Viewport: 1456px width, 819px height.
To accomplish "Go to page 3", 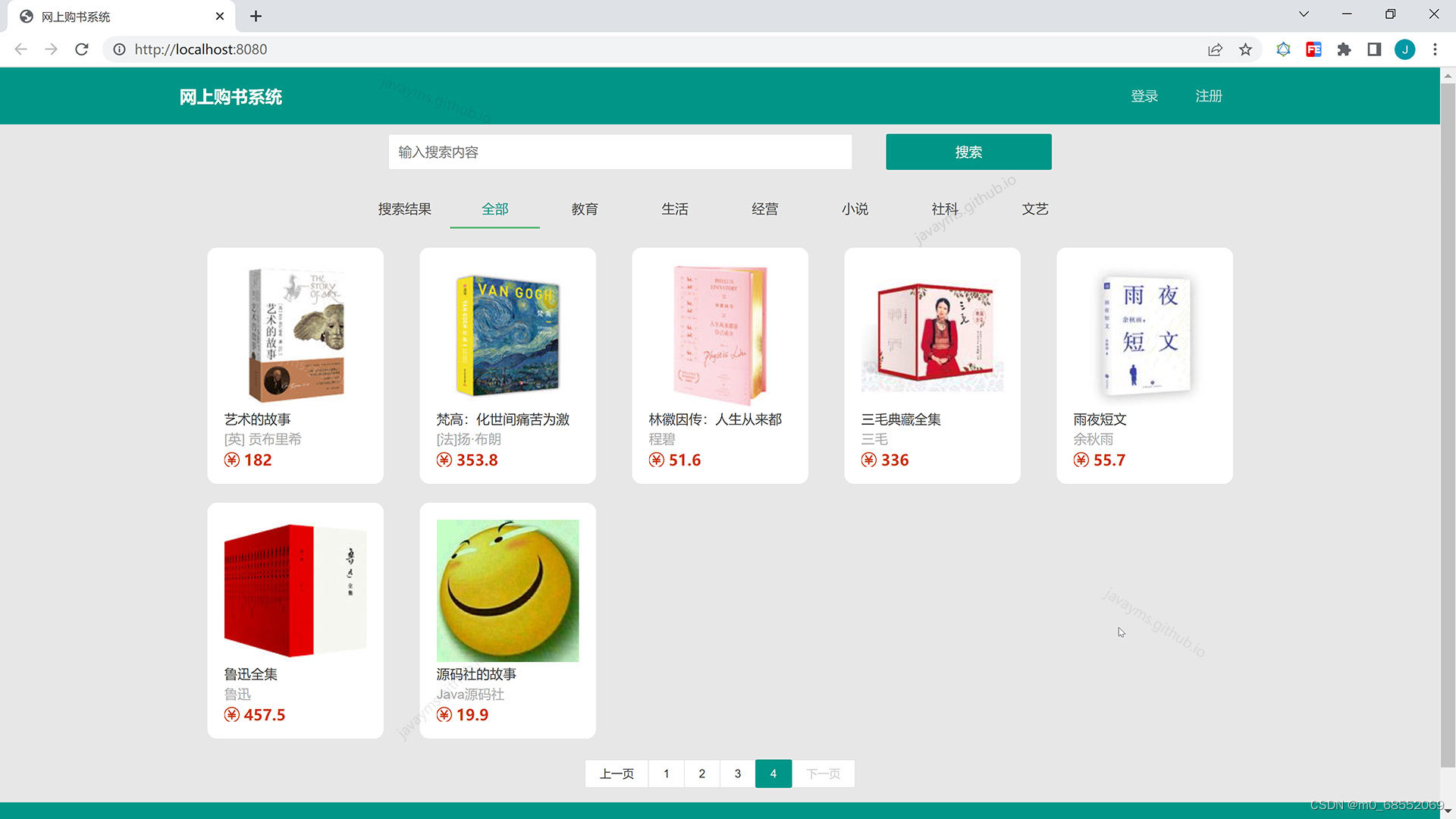I will pyautogui.click(x=738, y=773).
